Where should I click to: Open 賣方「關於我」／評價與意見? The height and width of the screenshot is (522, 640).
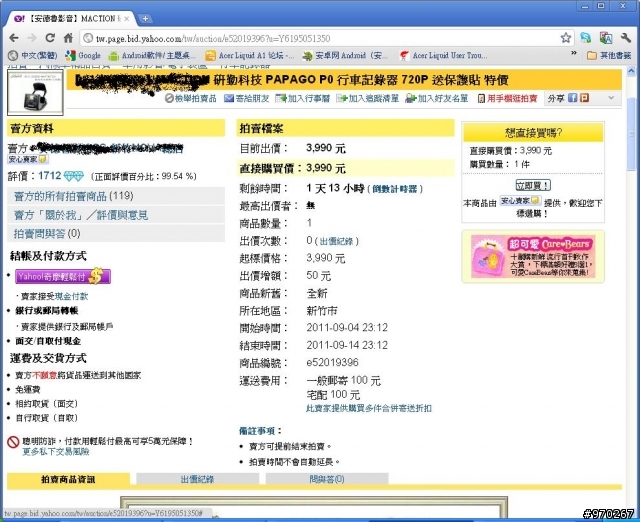point(81,215)
